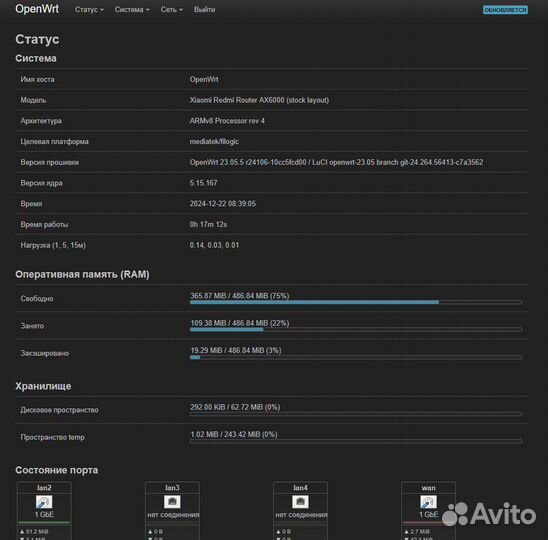Click the Версия ядра label
The height and width of the screenshot is (540, 548).
point(41,183)
